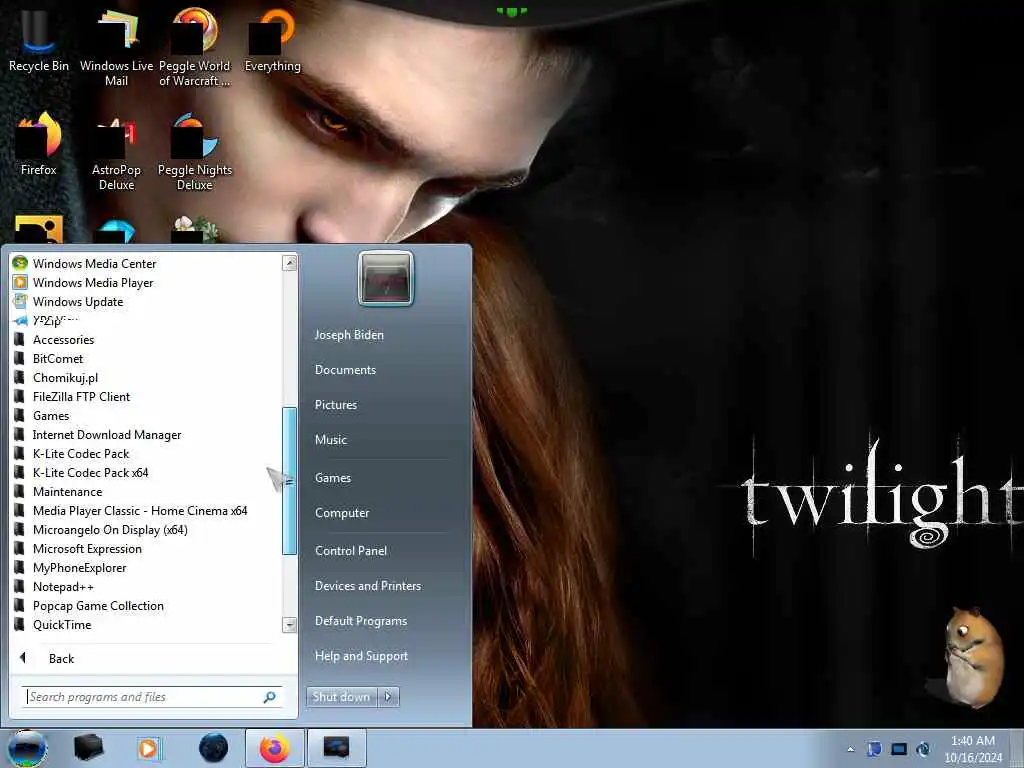This screenshot has height=768, width=1024.
Task: Click the user account picture in the Start menu
Action: tap(386, 279)
